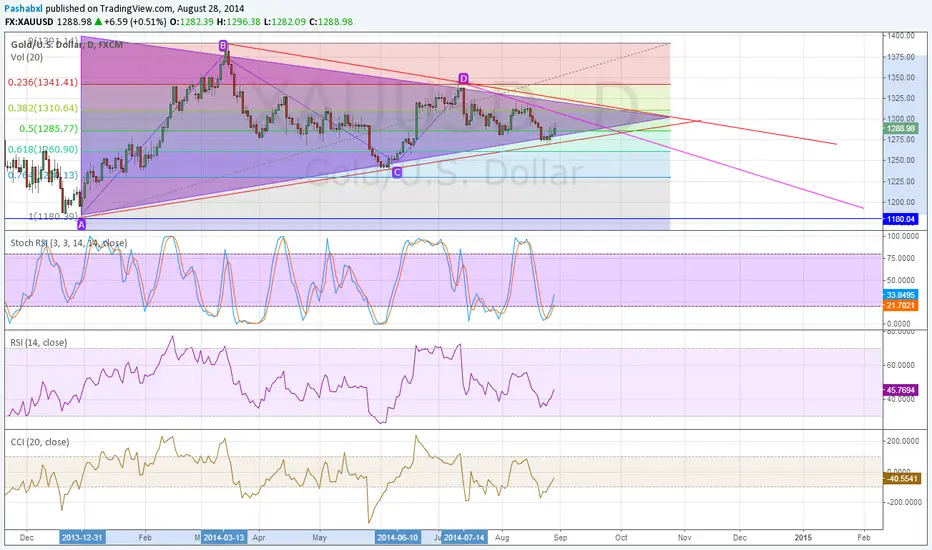Select pattern point D marker
Screen dimensions: 932x550
tap(463, 78)
